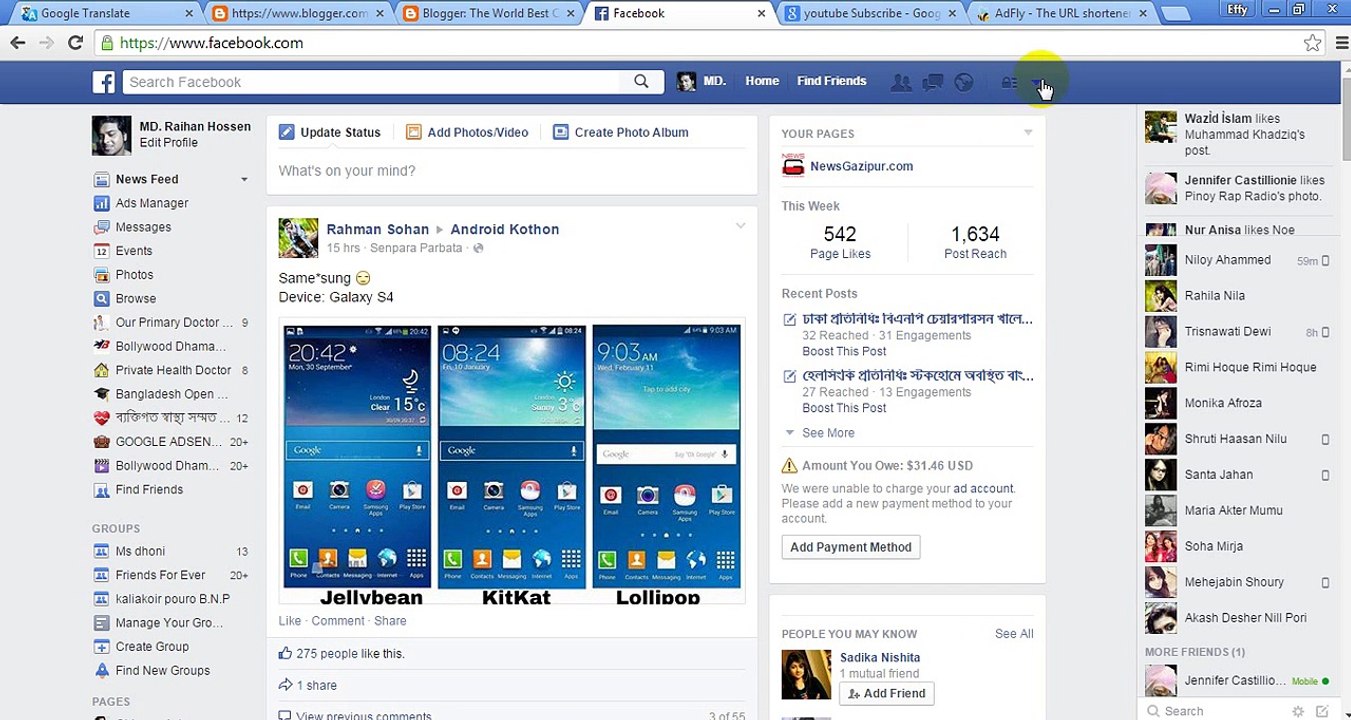
Task: Click Boost This Post under 32 Reached
Action: [844, 351]
